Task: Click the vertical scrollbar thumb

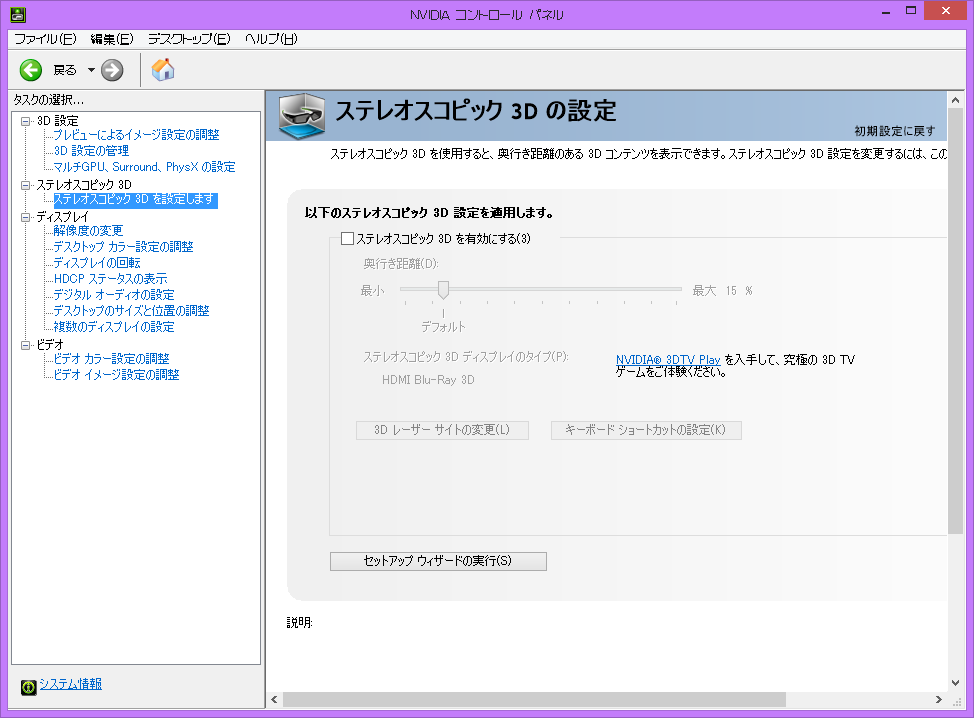Action: [955, 320]
